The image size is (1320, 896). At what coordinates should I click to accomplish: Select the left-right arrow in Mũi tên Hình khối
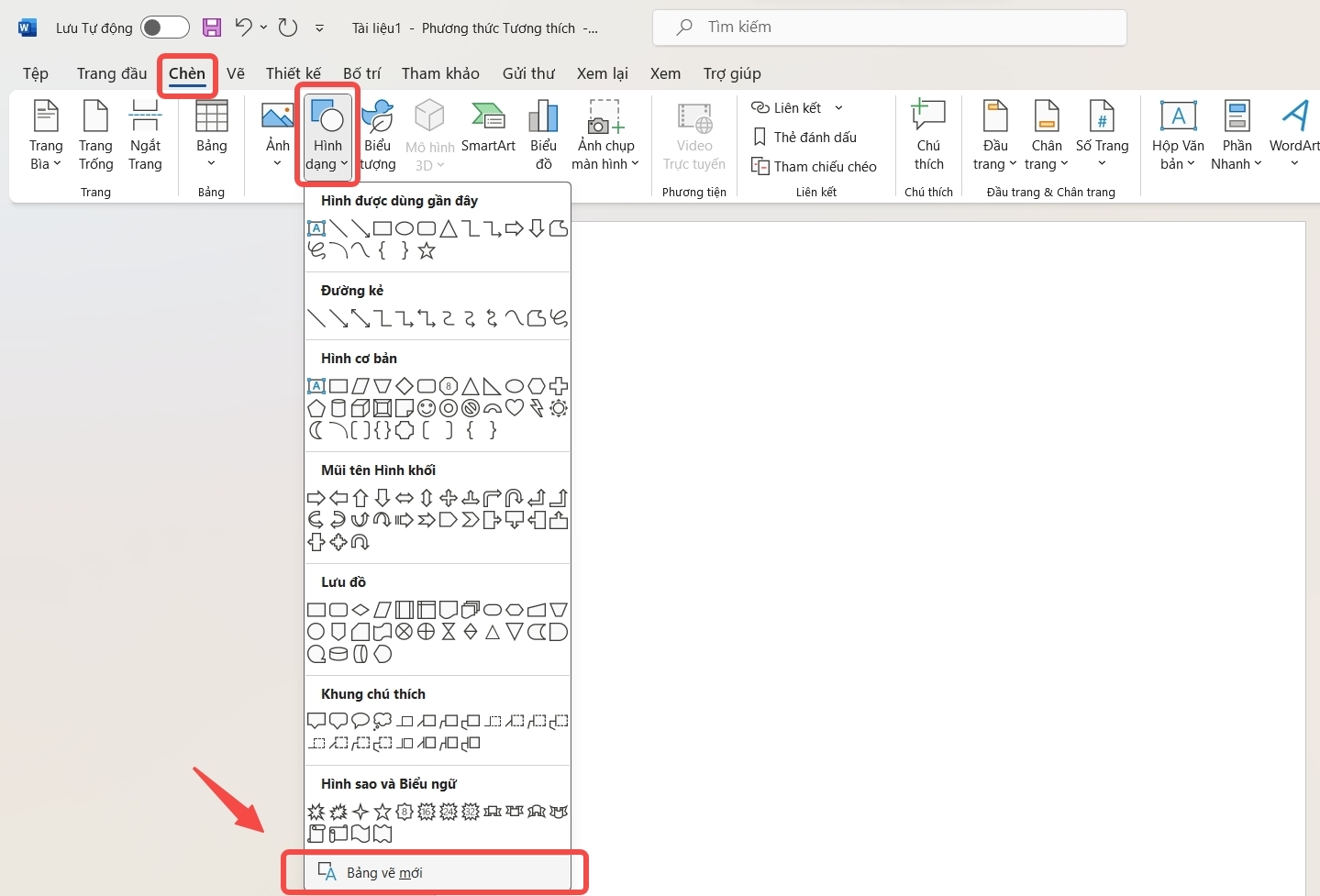click(405, 498)
